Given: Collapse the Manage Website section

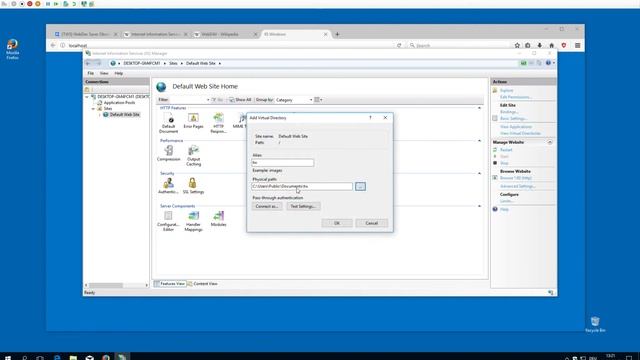Looking at the screenshot, I should 550,142.
